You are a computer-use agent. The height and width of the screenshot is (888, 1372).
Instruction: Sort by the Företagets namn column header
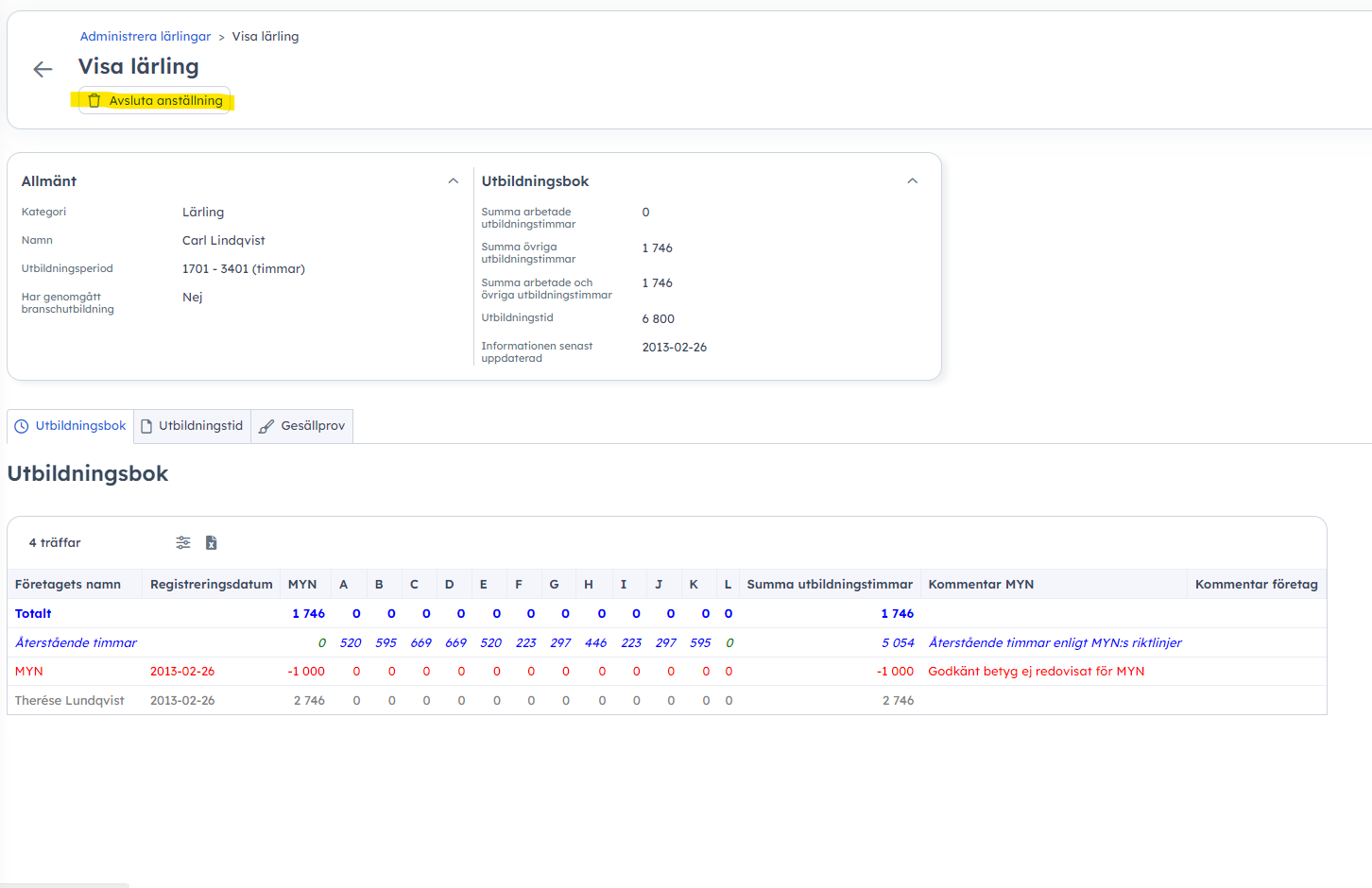coord(68,585)
